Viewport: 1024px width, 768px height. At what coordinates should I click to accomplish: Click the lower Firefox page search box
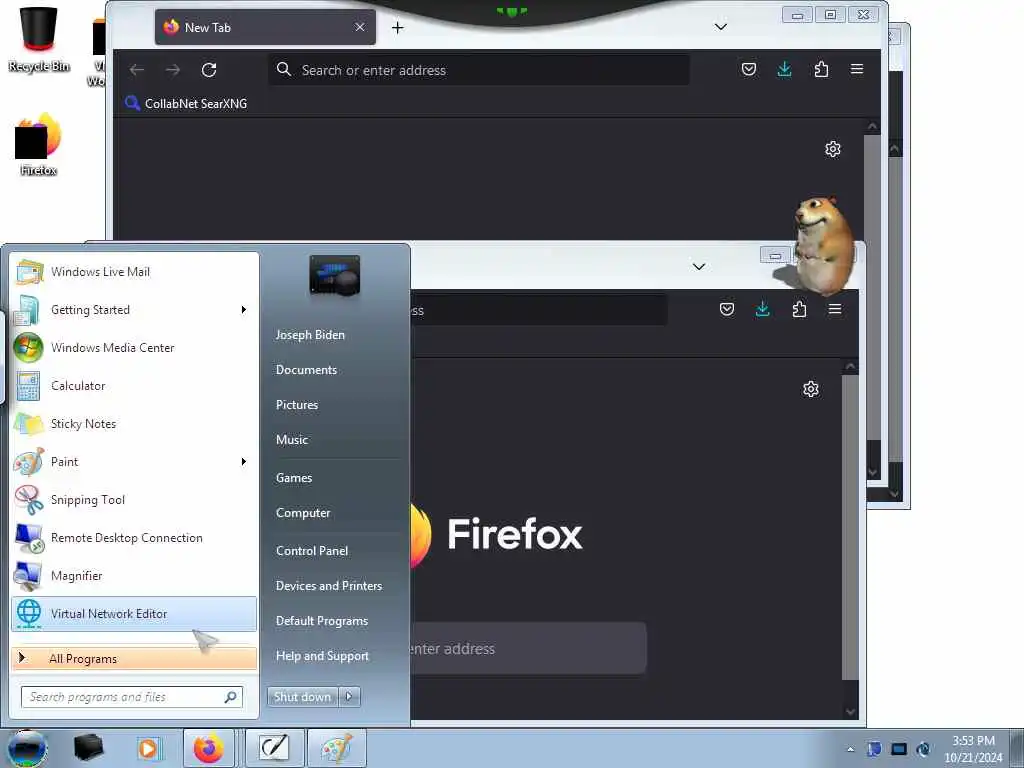(528, 648)
